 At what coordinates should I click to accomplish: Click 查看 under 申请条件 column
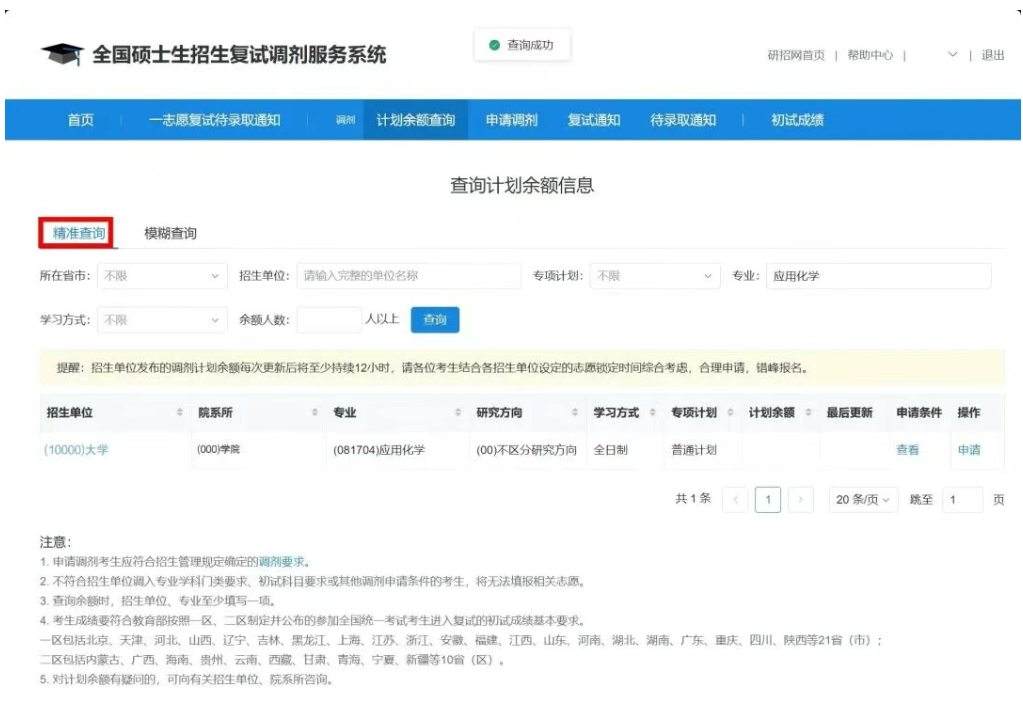click(907, 450)
